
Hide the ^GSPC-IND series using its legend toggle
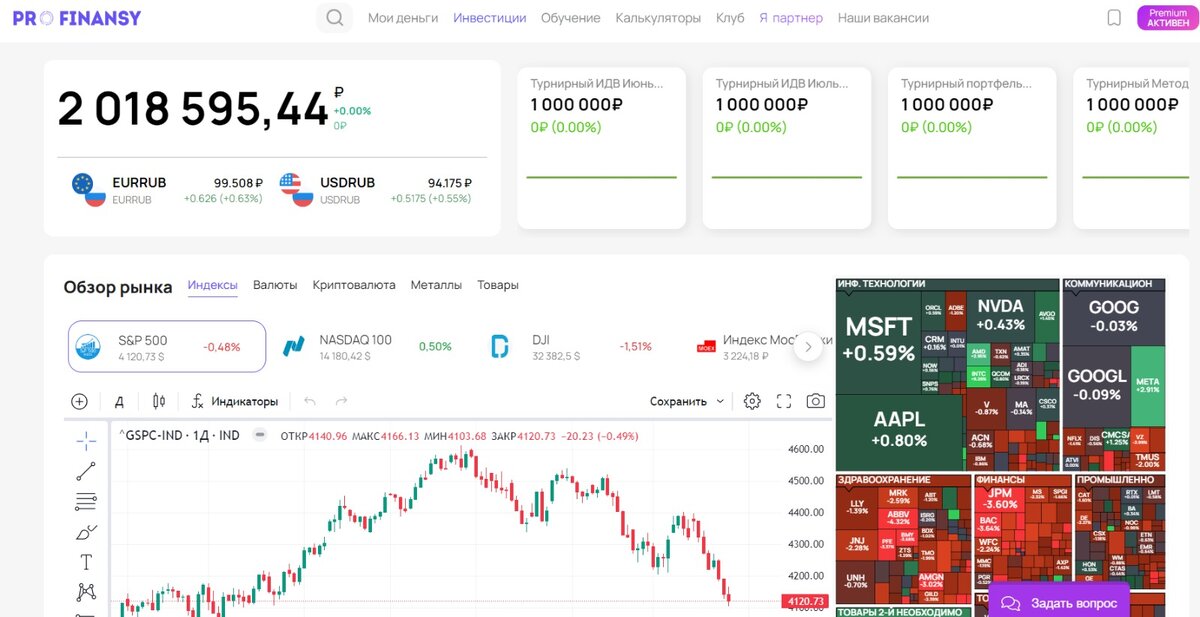260,435
